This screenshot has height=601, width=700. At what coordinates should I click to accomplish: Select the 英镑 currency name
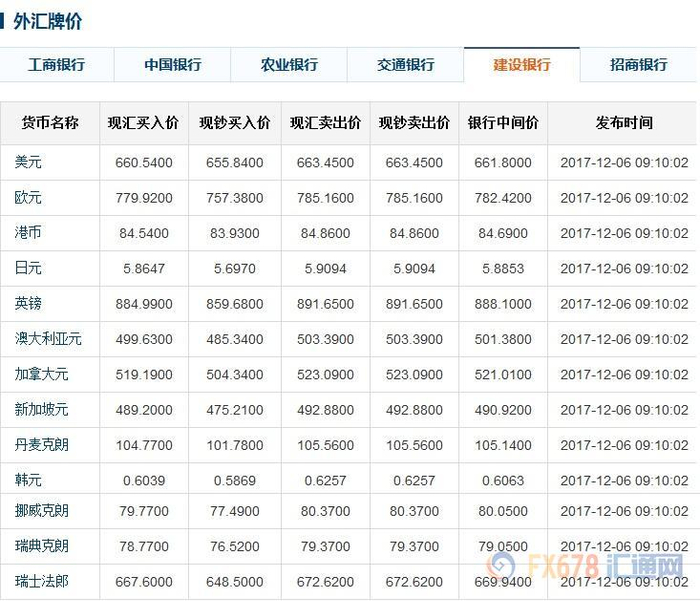click(28, 304)
